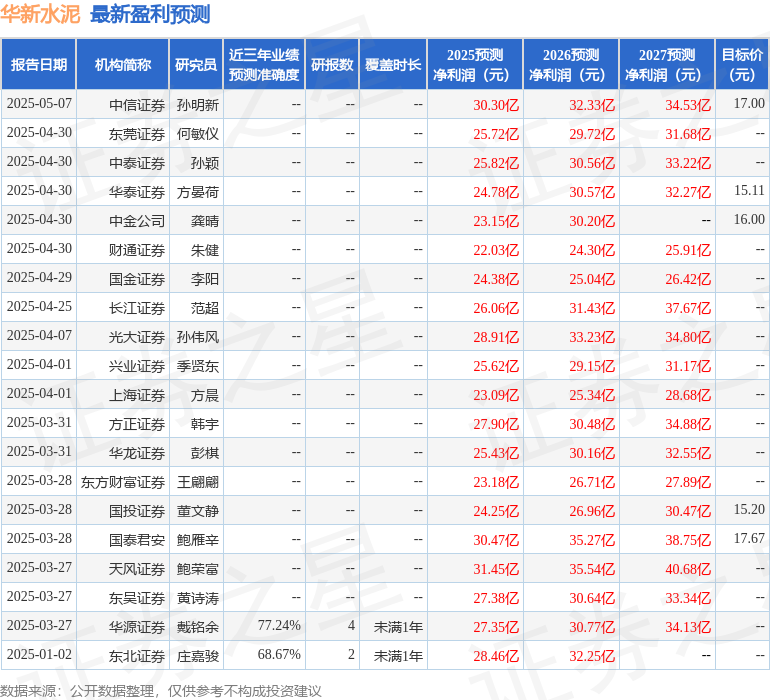Click 国泰君安 target price 17.67
Viewport: 770px width, 700px height.
[749, 539]
